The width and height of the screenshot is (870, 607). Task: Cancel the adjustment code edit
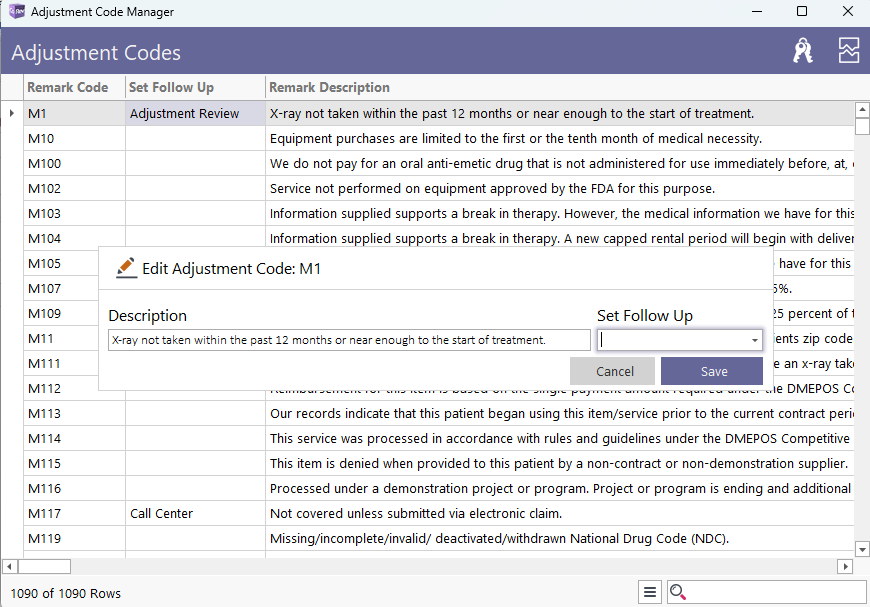[x=614, y=371]
